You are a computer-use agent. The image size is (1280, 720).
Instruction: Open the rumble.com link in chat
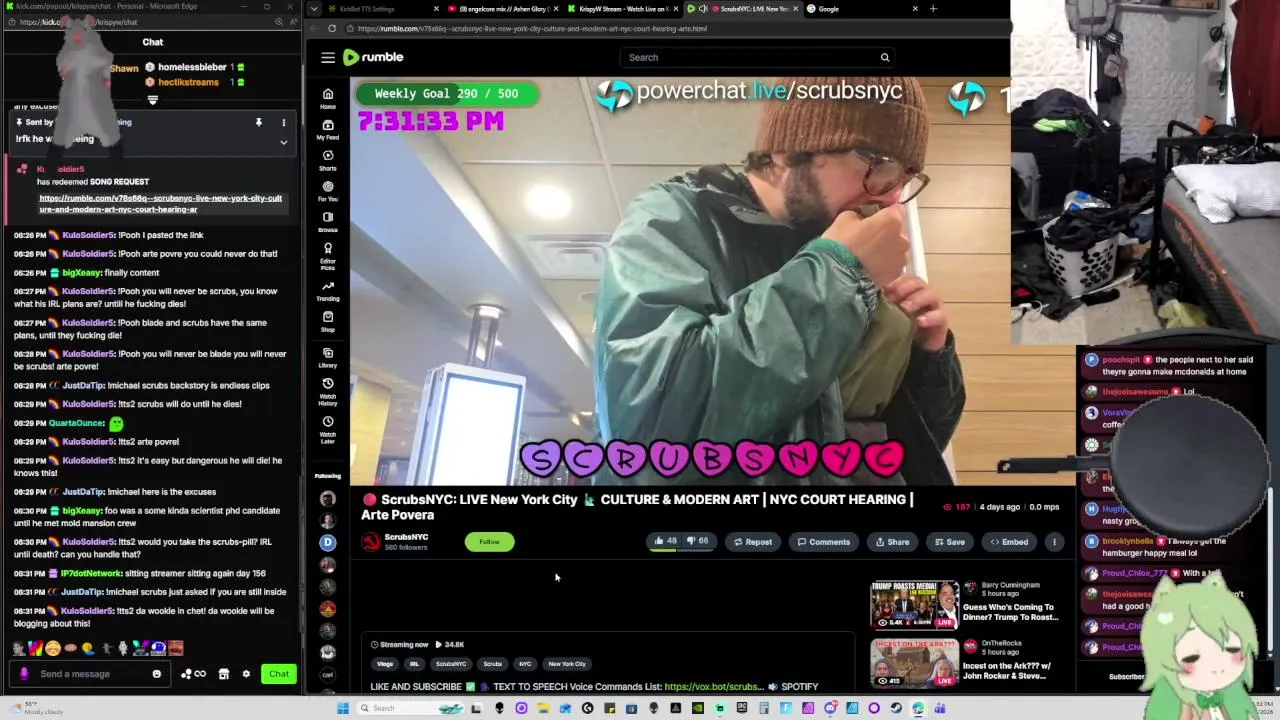point(160,204)
